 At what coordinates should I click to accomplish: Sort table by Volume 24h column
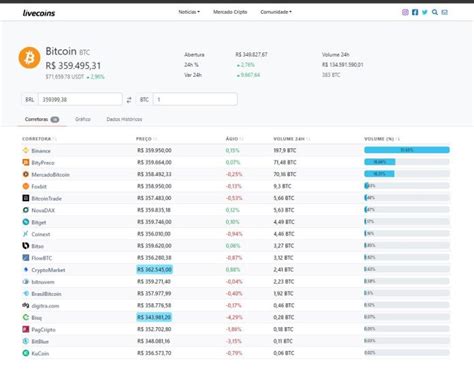(x=291, y=139)
